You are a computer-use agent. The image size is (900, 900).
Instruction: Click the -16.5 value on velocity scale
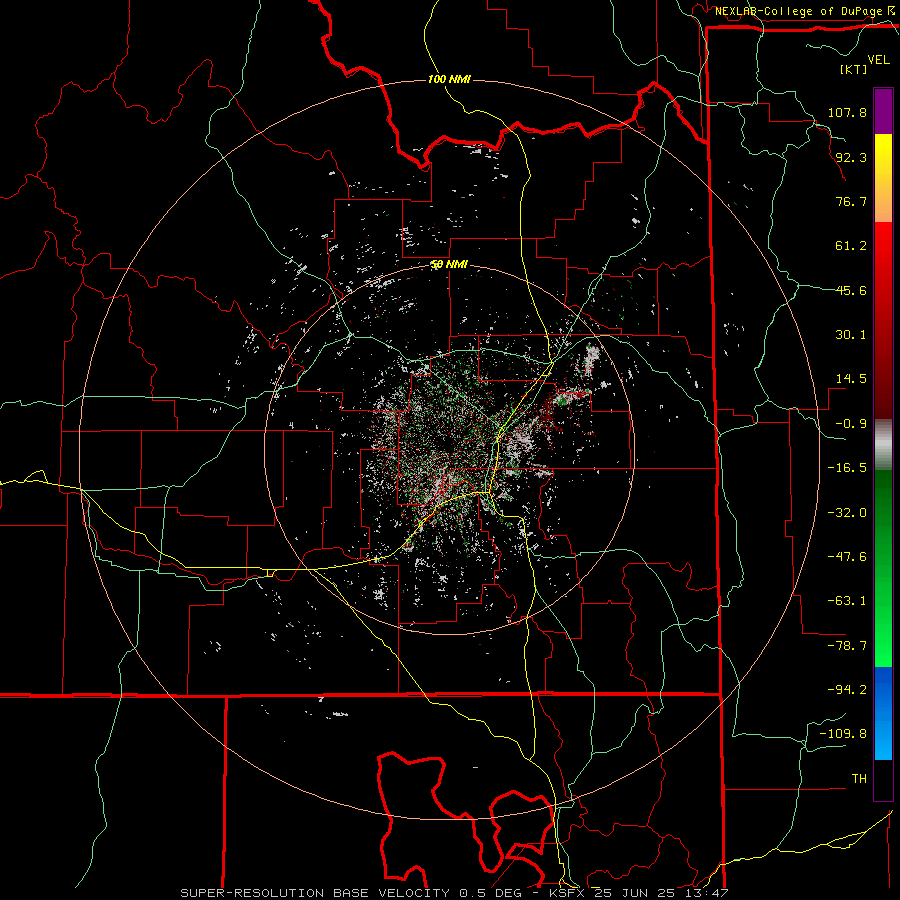(x=847, y=468)
